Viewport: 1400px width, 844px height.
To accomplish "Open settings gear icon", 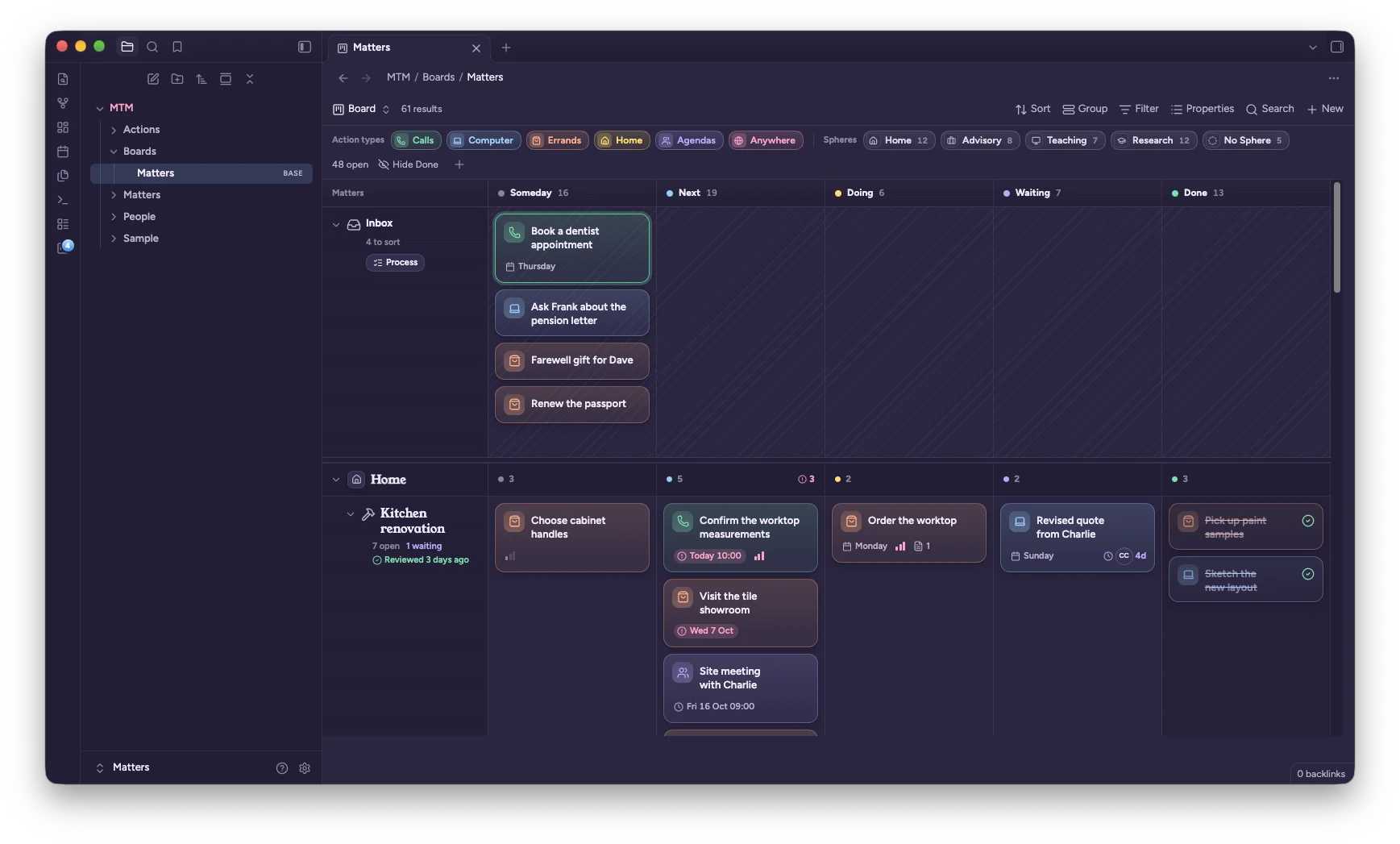I will coord(305,768).
